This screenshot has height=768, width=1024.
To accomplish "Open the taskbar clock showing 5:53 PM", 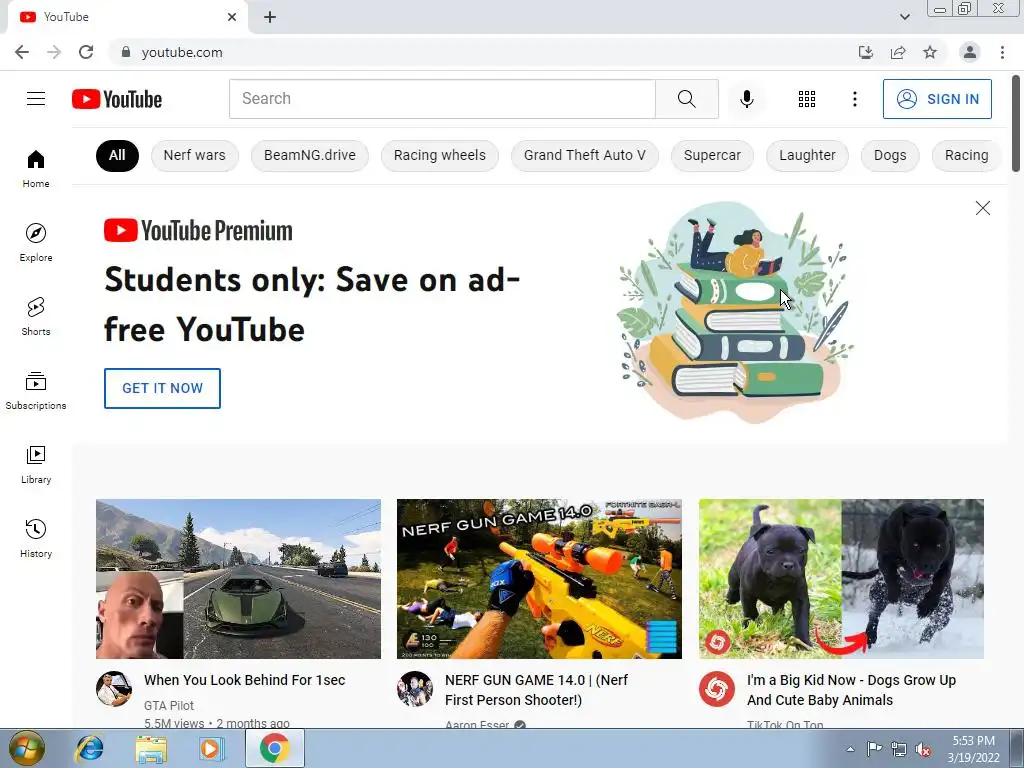I will click(973, 749).
